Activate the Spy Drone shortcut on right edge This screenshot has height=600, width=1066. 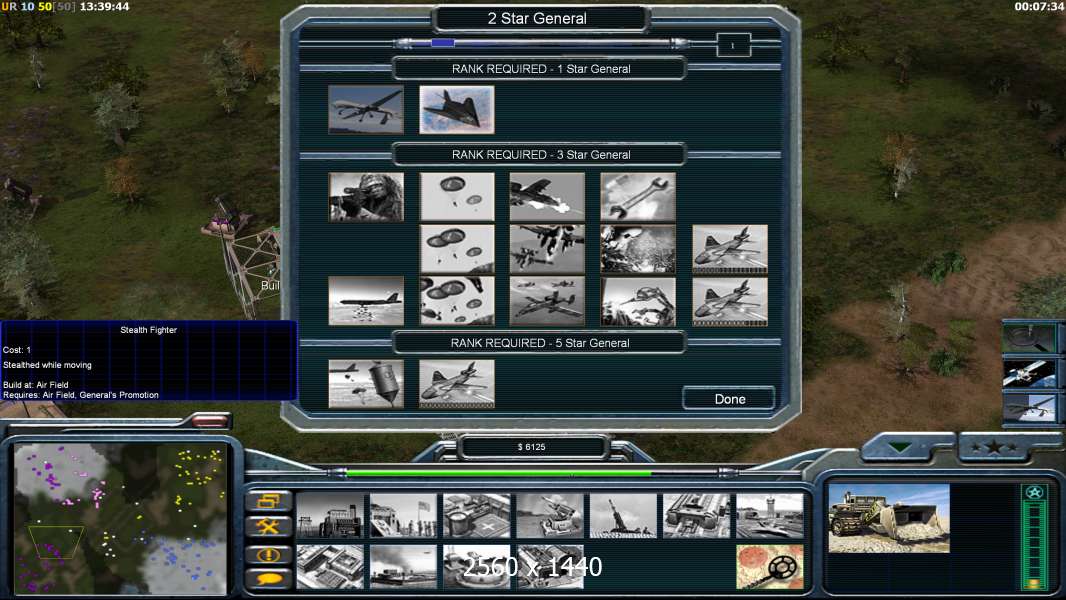point(1029,410)
